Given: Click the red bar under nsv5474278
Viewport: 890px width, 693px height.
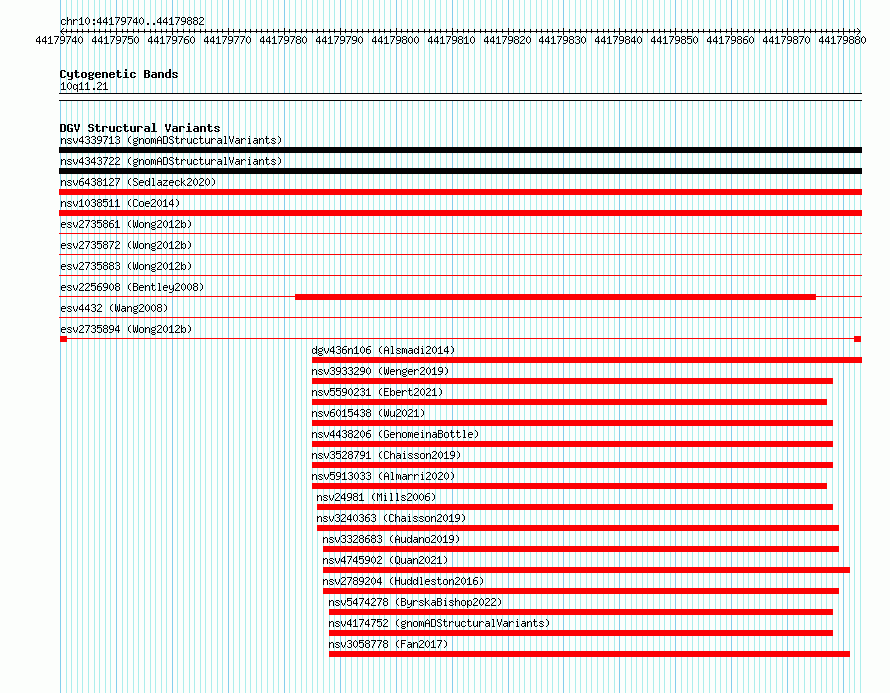Looking at the screenshot, I should (x=581, y=612).
